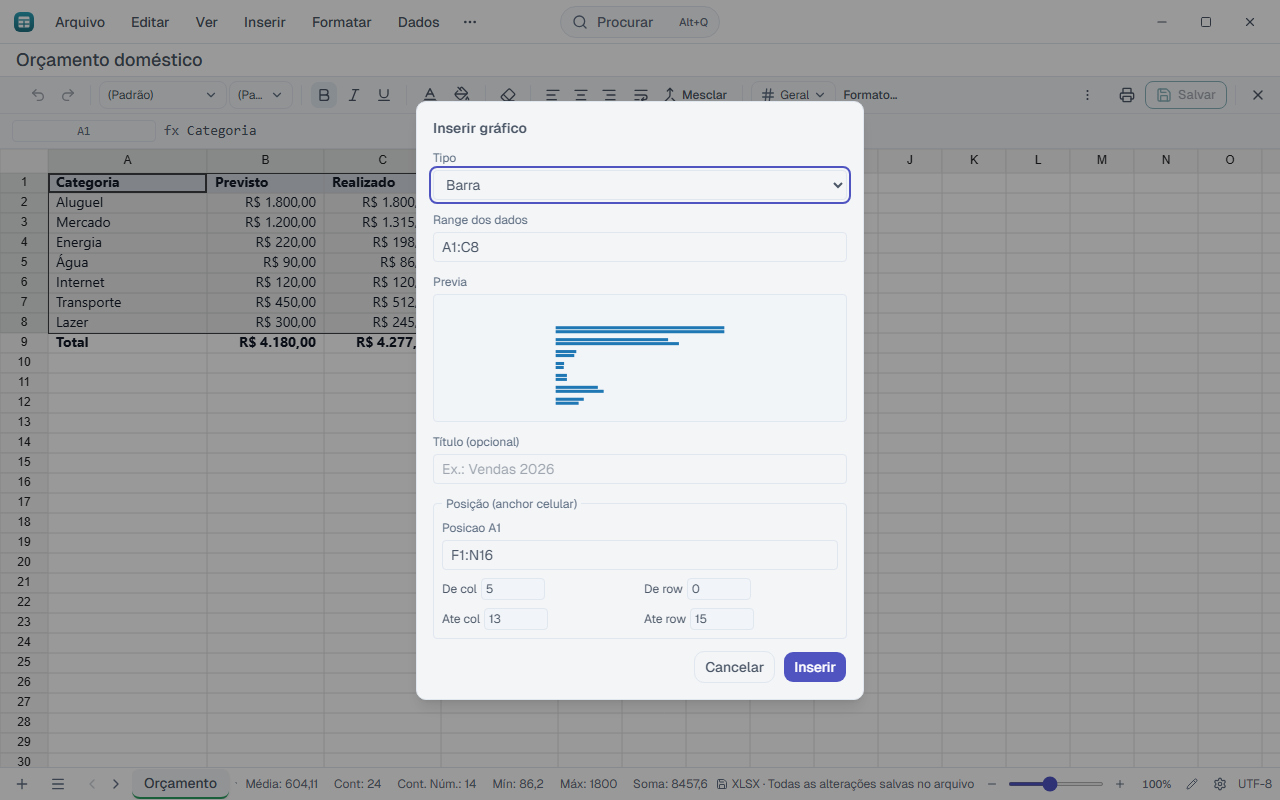
Task: Add a new sheet with plus icon
Action: [x=22, y=784]
